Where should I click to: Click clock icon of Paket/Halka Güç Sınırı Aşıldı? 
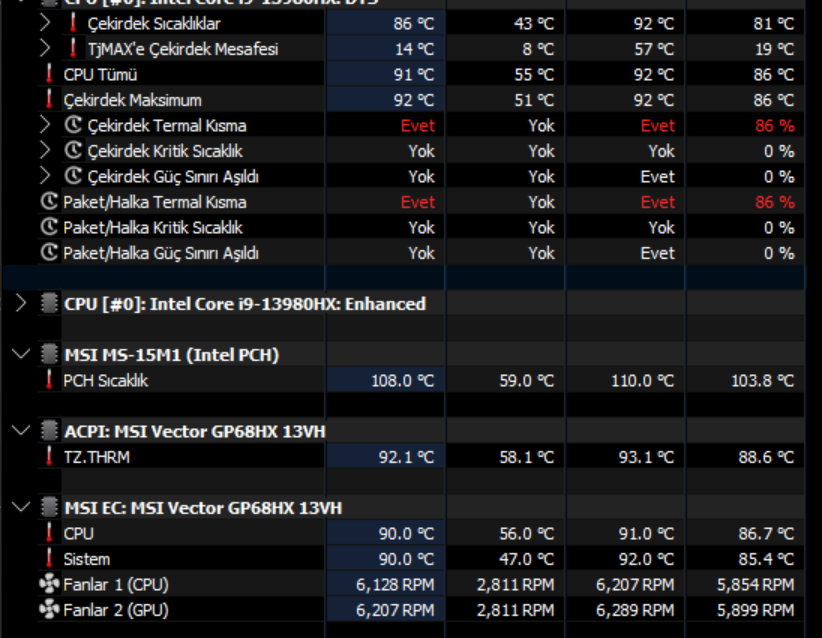49,252
